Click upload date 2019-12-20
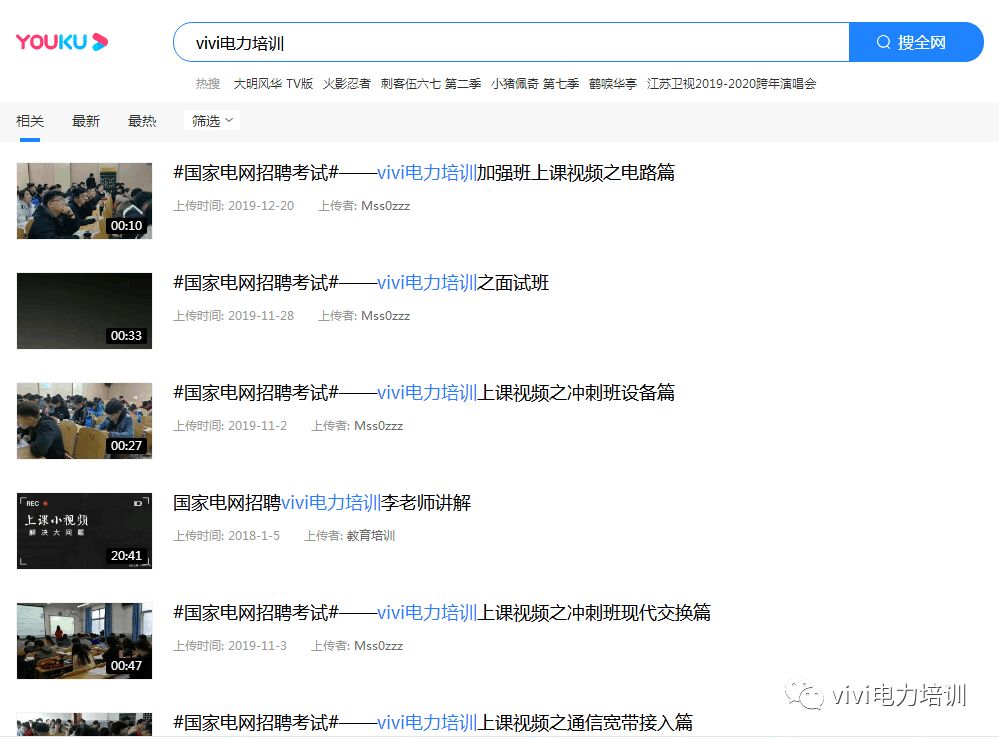The image size is (999, 739). [x=261, y=206]
